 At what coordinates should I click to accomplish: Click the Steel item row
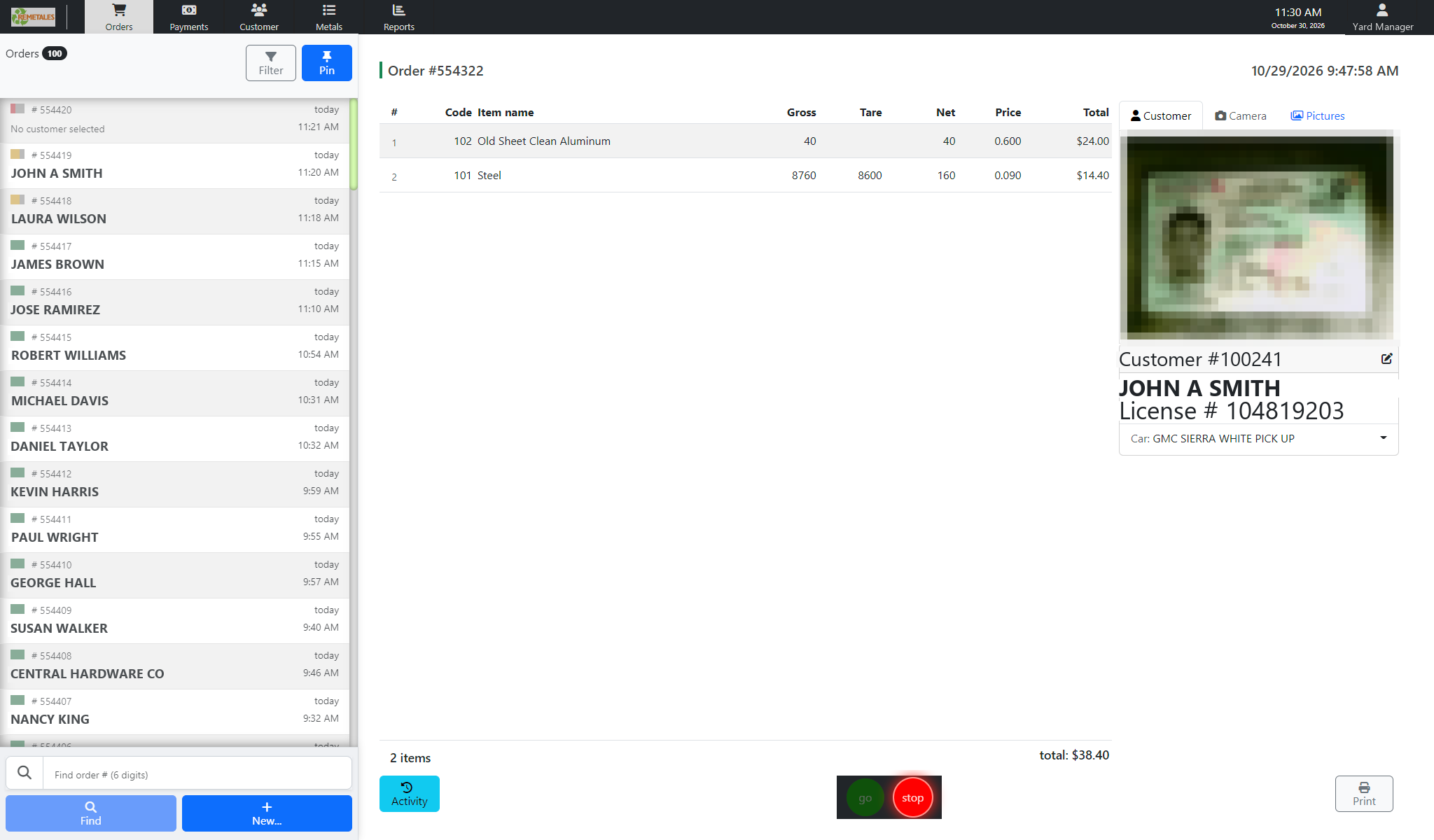745,176
